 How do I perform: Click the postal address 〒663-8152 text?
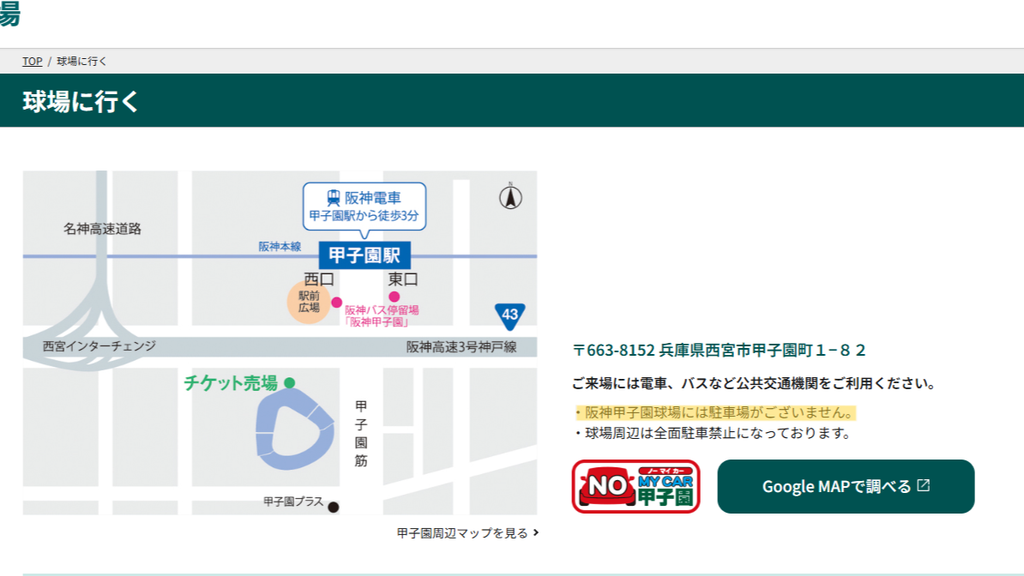(x=719, y=350)
